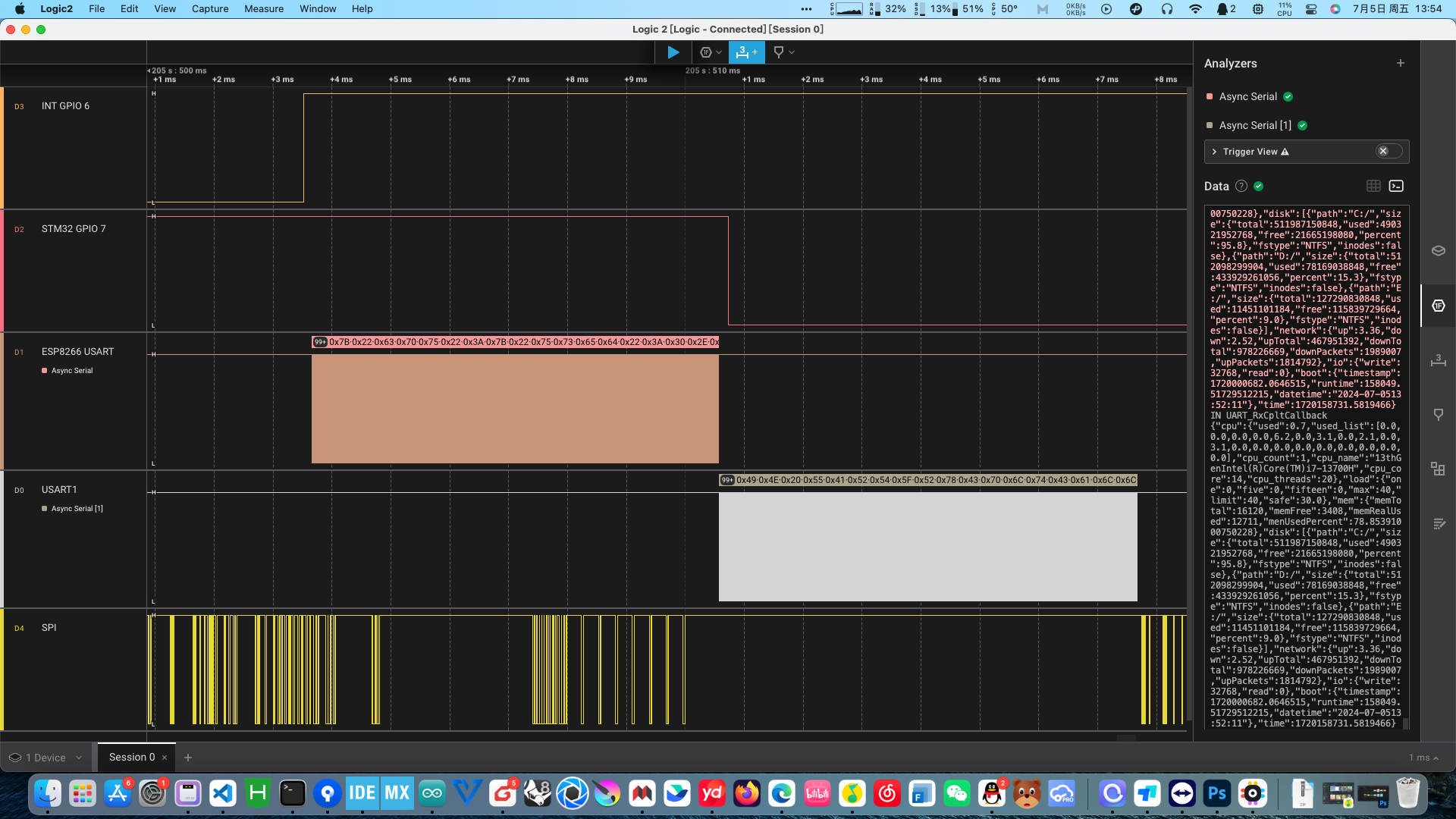
Task: Start capture with the blue play button
Action: (673, 52)
